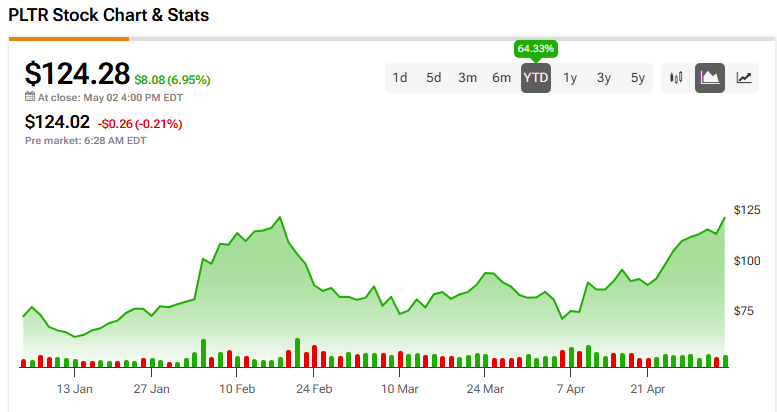Viewport: 777px width, 412px height.
Task: Click the 24 Feb date axis label
Action: (314, 389)
